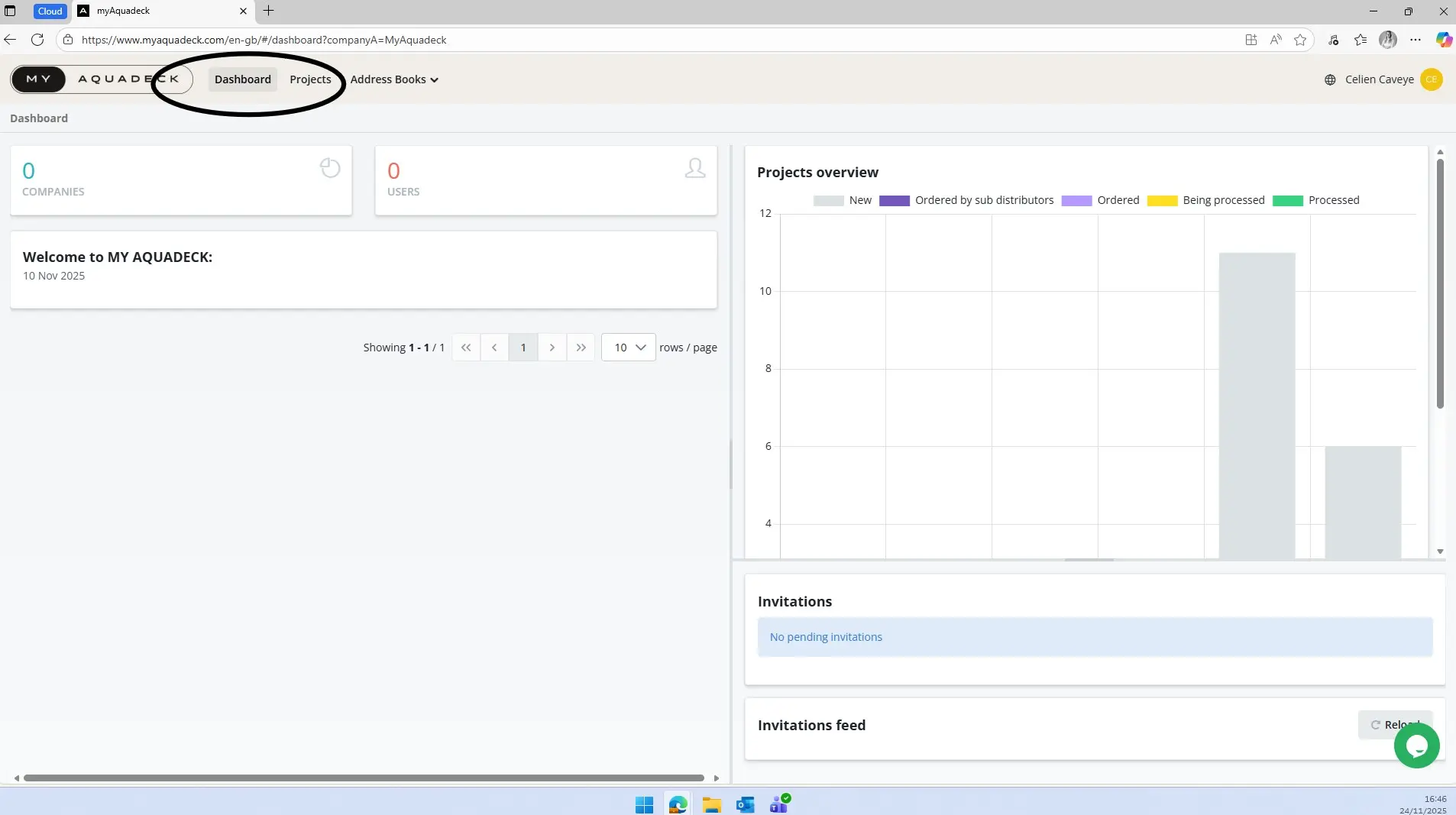Click the Being processed yellow swatch
The height and width of the screenshot is (815, 1456).
coord(1162,201)
